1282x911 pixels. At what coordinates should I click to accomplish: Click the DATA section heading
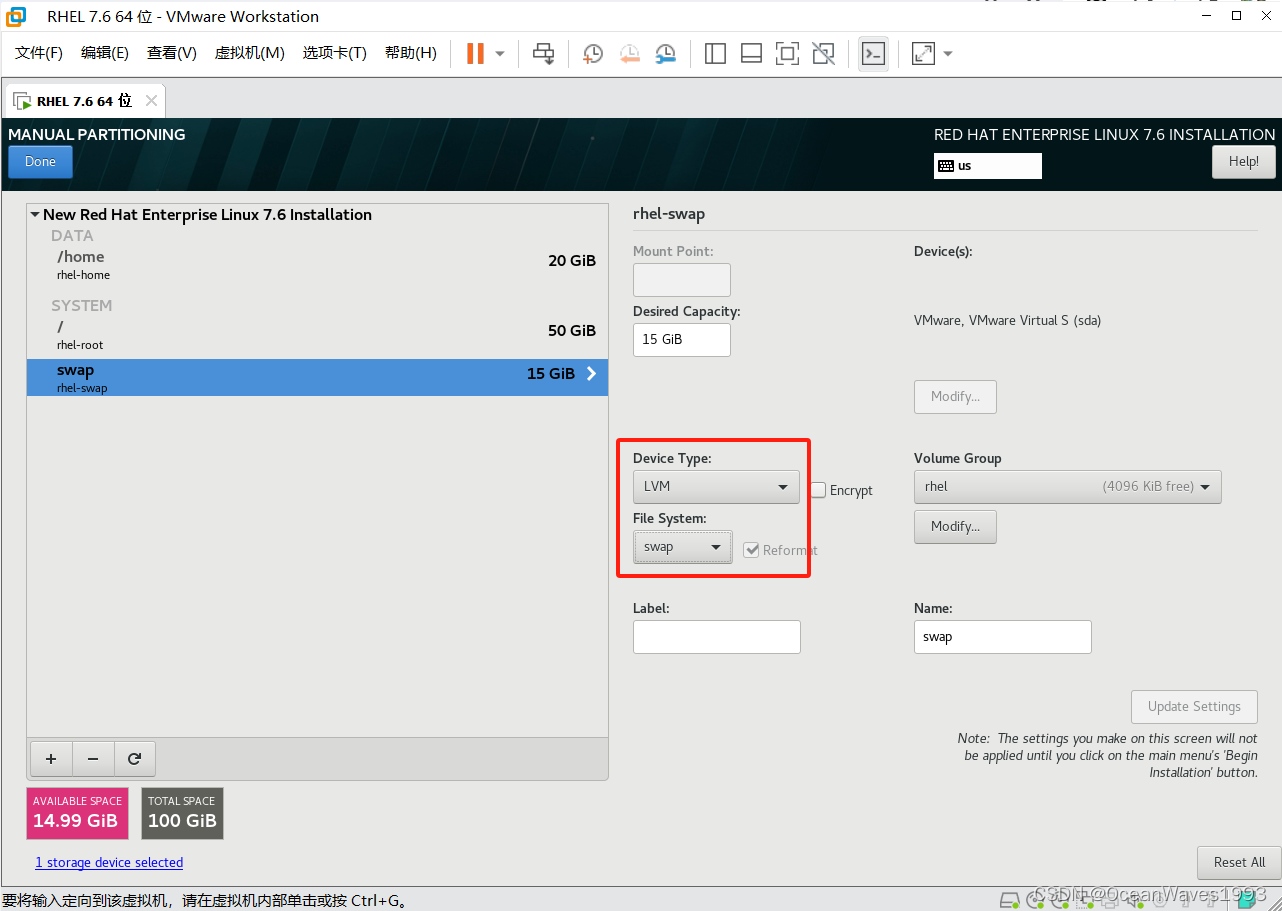(72, 236)
